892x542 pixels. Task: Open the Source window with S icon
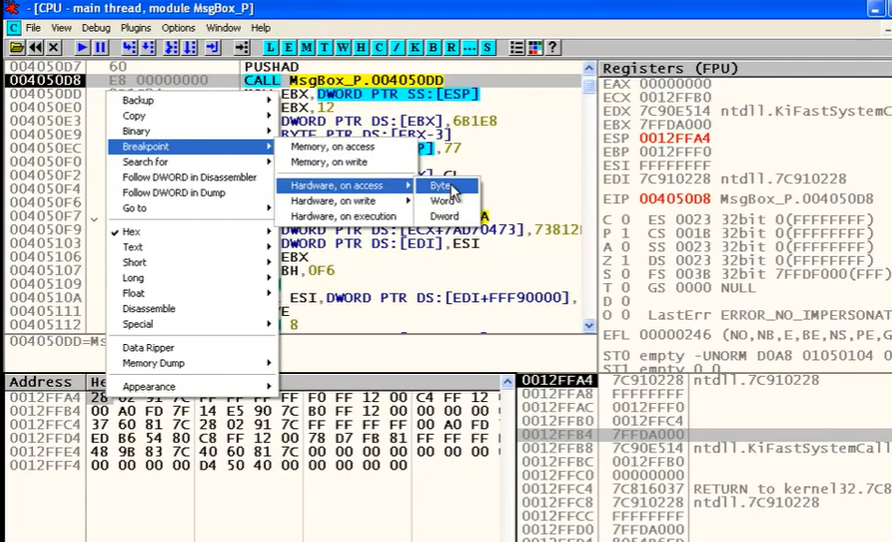[x=487, y=48]
